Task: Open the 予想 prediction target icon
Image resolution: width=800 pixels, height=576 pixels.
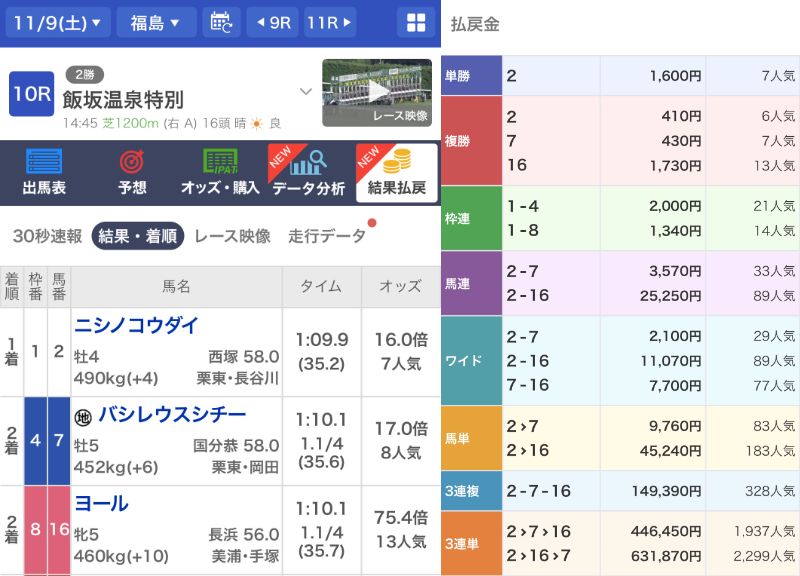Action: 132,163
